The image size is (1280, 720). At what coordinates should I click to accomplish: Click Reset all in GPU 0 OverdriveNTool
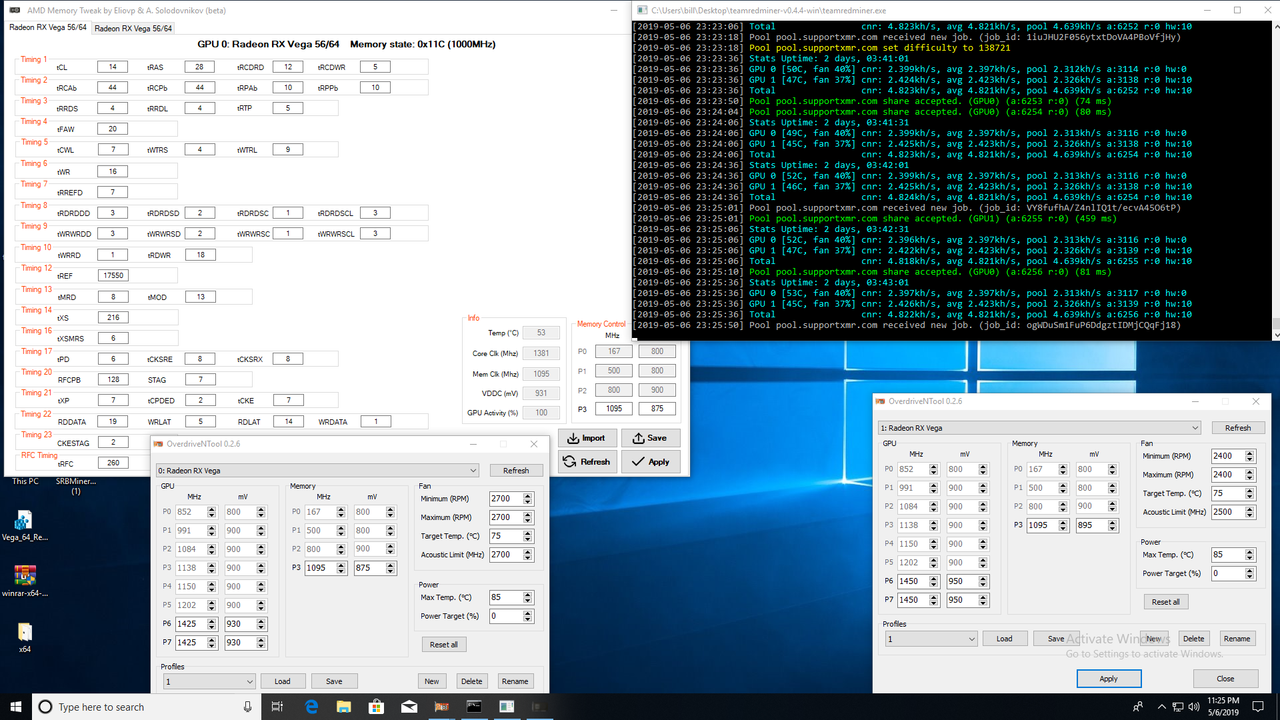coord(443,645)
